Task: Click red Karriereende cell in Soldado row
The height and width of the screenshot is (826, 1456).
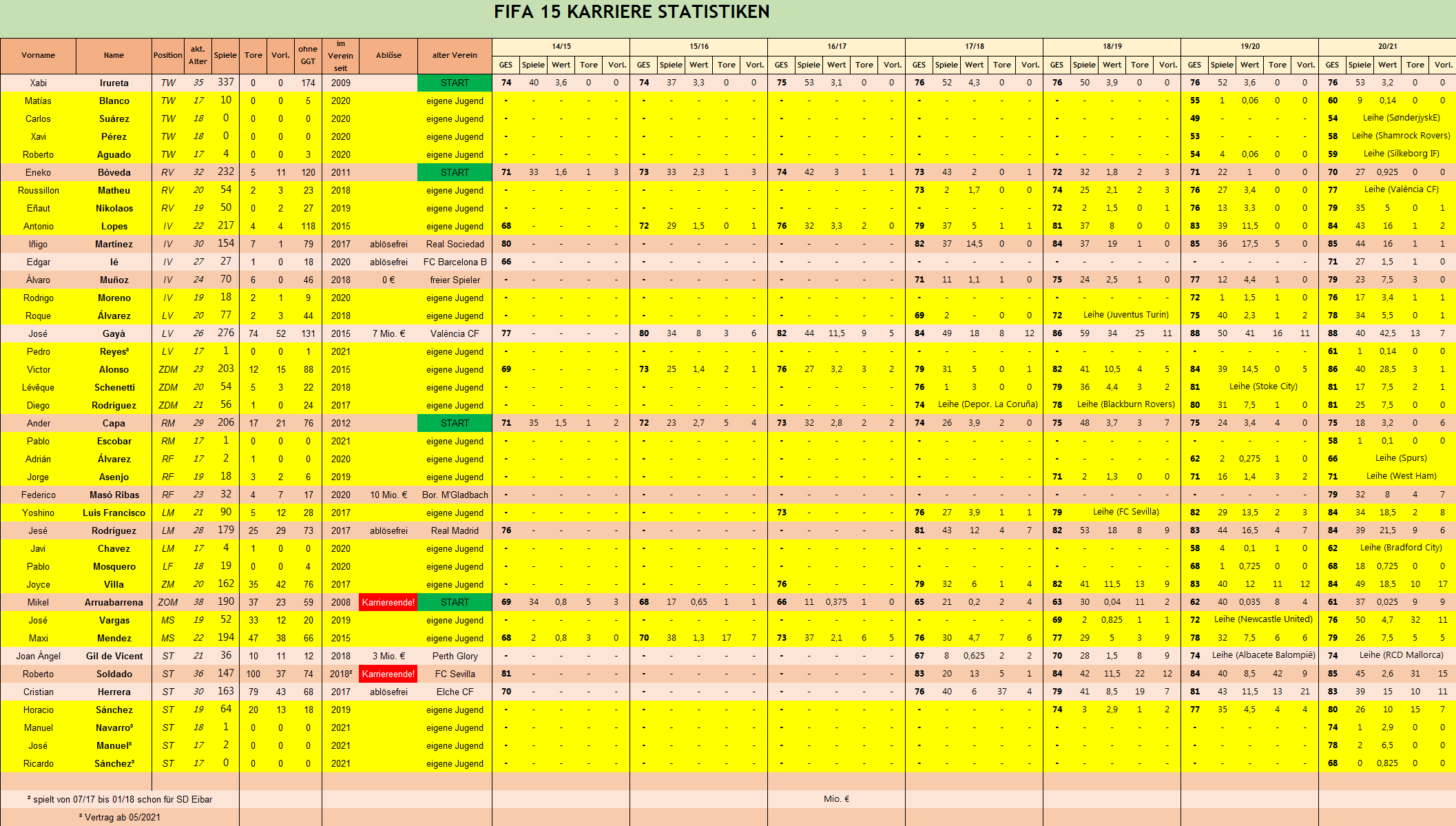Action: (x=388, y=674)
